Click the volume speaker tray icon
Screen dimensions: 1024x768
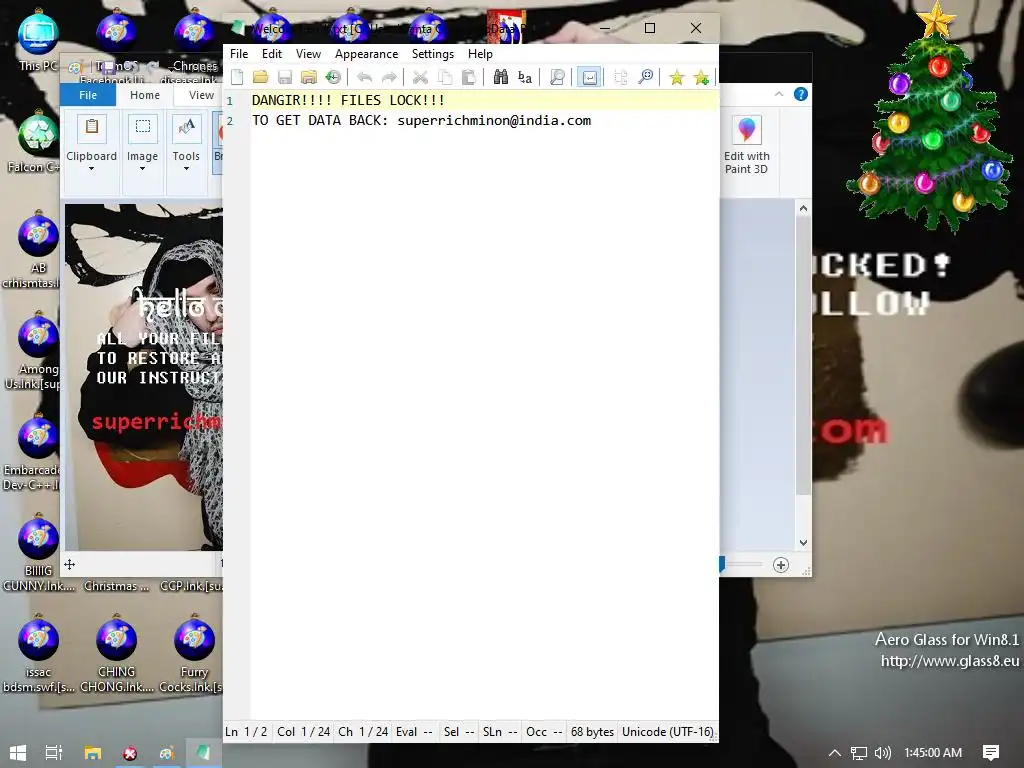(882, 753)
